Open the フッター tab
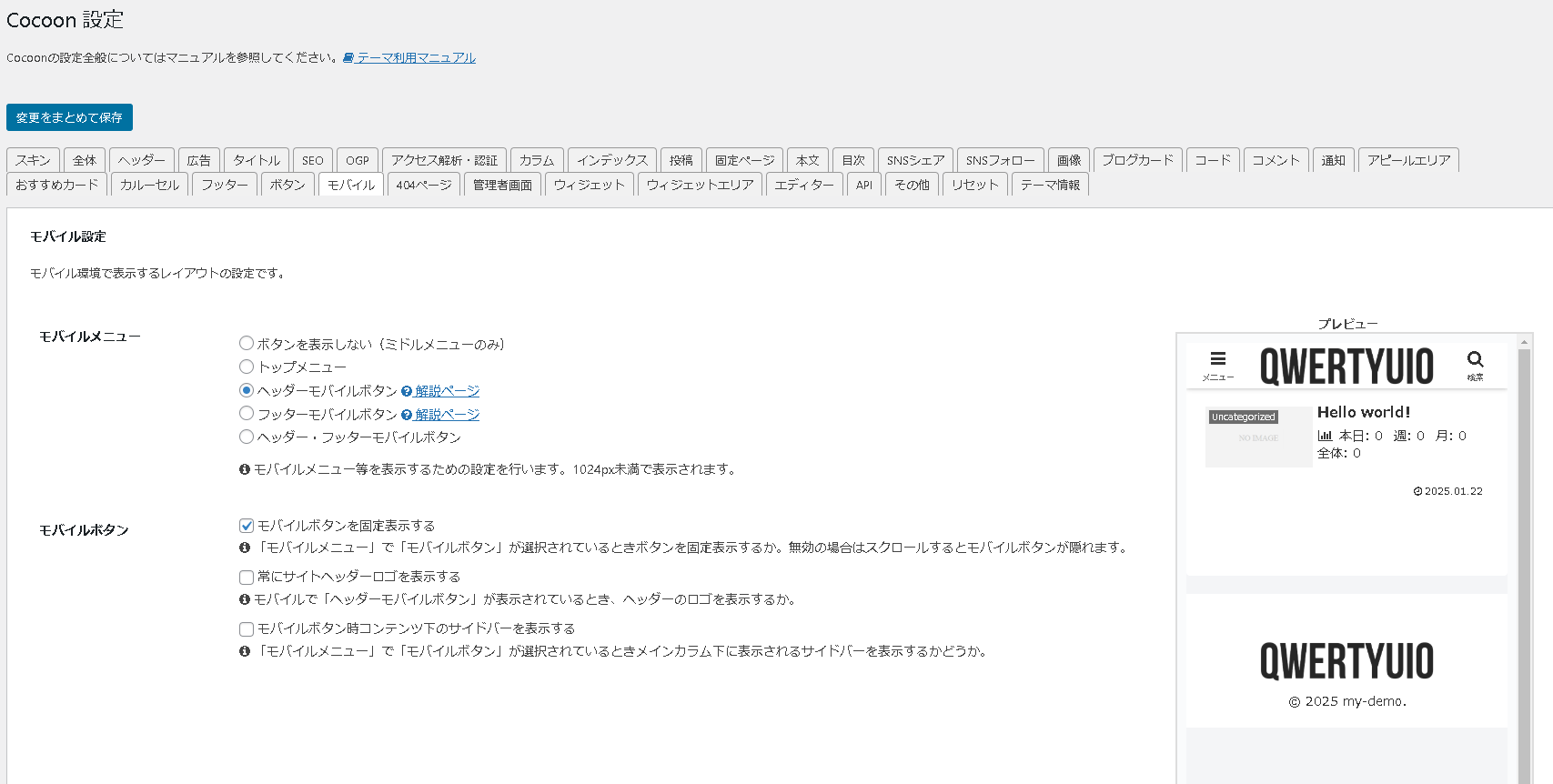 coord(225,185)
